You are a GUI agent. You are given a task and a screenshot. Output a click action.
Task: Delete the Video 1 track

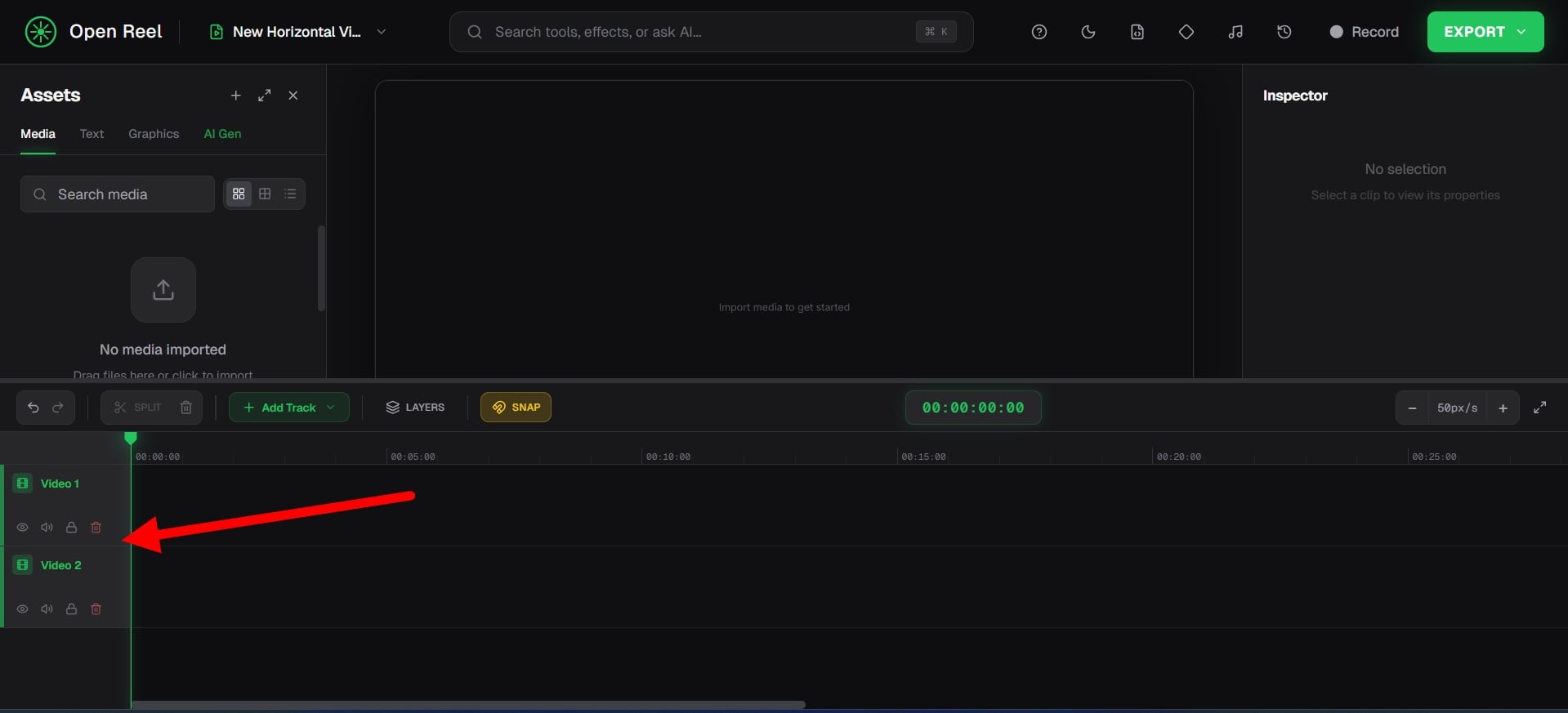[96, 528]
